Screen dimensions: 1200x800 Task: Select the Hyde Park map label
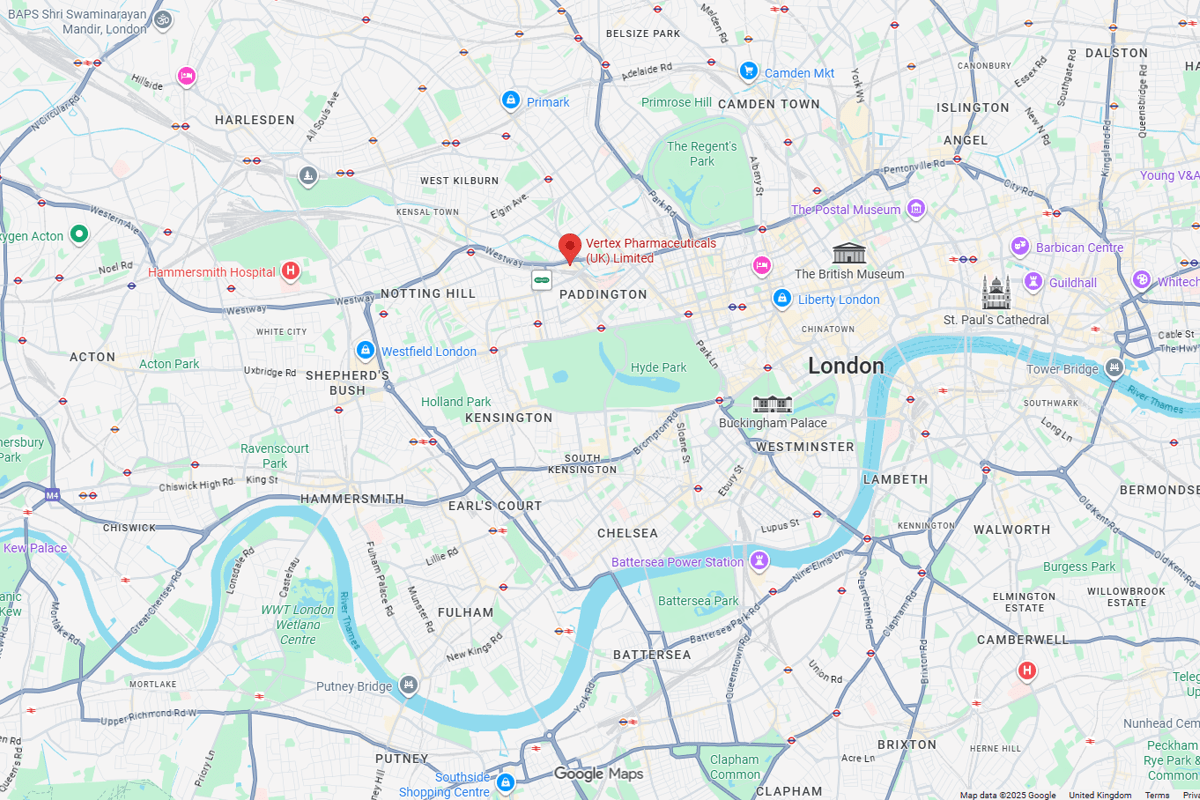659,367
